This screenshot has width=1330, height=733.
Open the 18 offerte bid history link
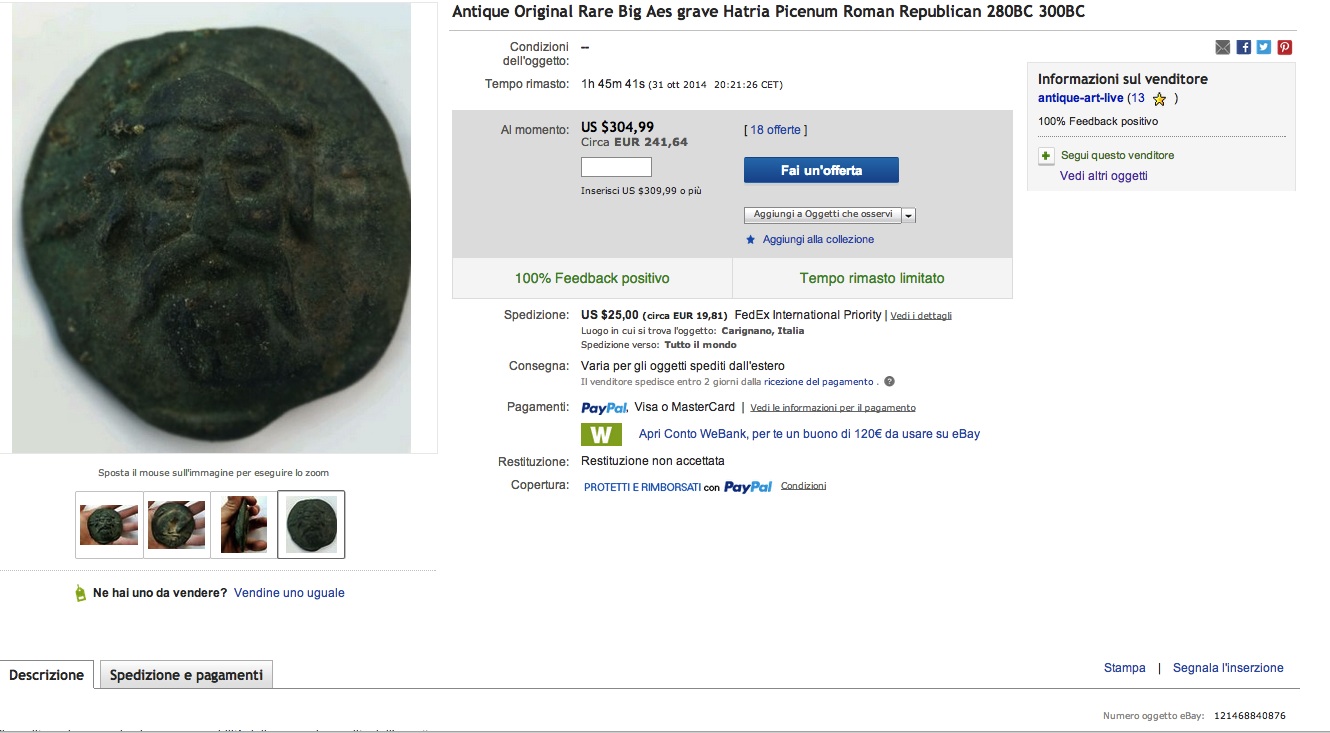point(776,130)
